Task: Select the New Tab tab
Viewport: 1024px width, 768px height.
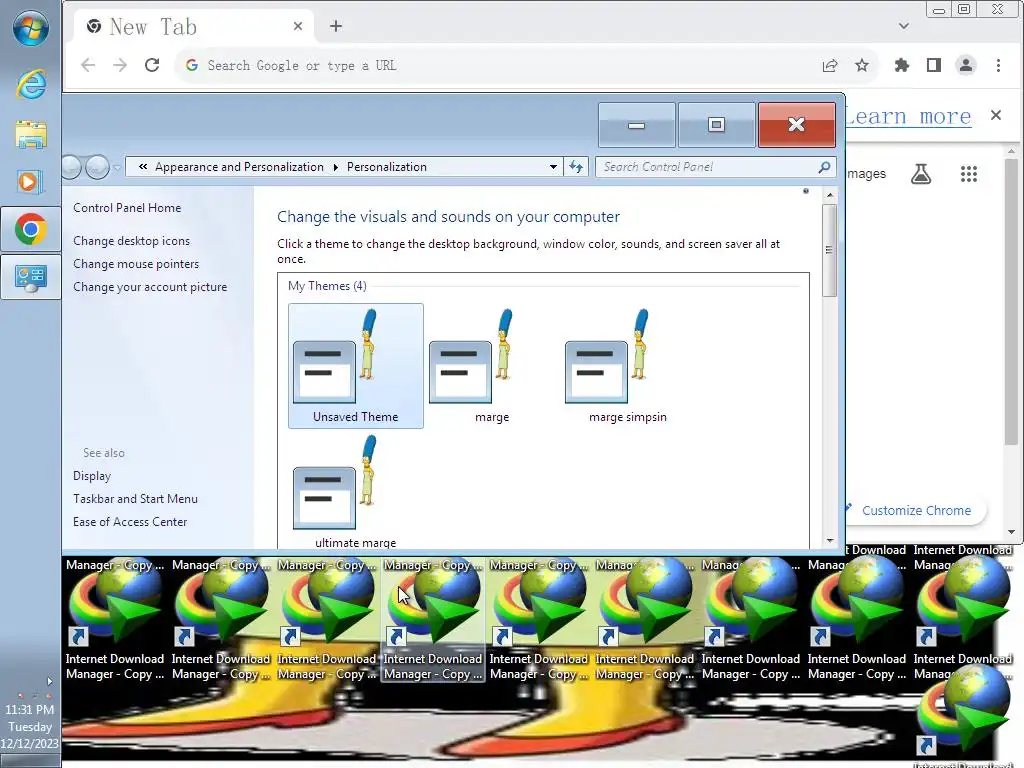Action: 194,26
